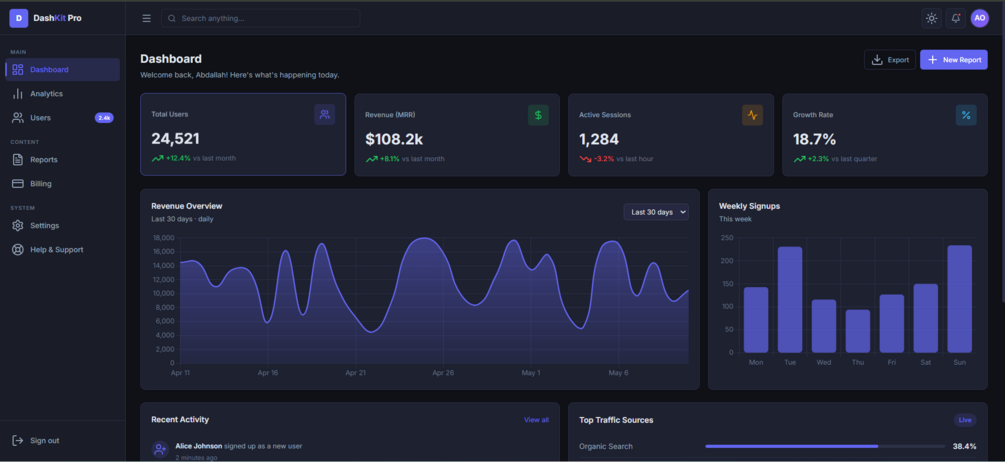
Task: Click the Export button
Action: point(890,60)
